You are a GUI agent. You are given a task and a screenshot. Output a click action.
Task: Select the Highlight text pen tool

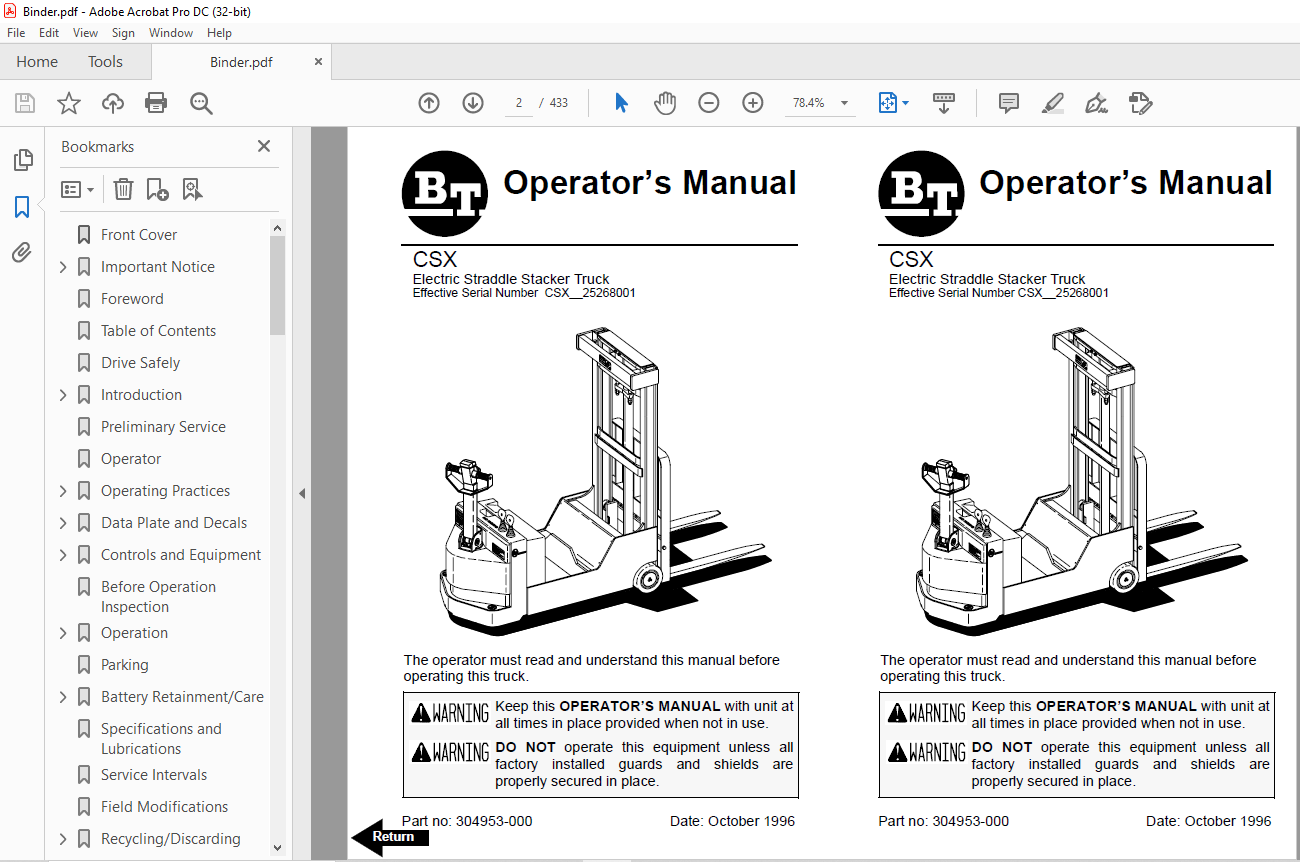(1053, 103)
